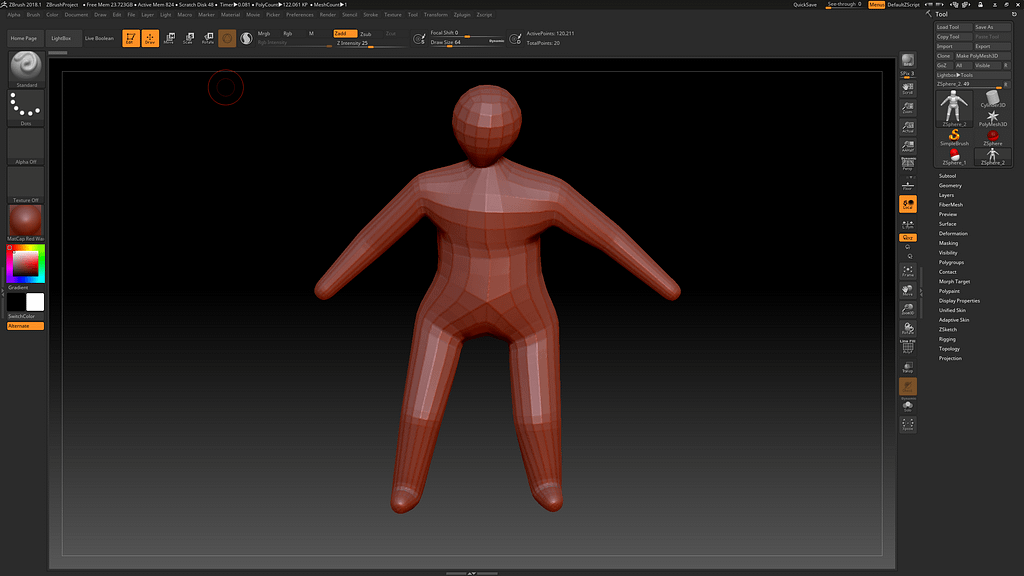Click the Scroll canvas icon
This screenshot has width=1024, height=576.
(908, 89)
